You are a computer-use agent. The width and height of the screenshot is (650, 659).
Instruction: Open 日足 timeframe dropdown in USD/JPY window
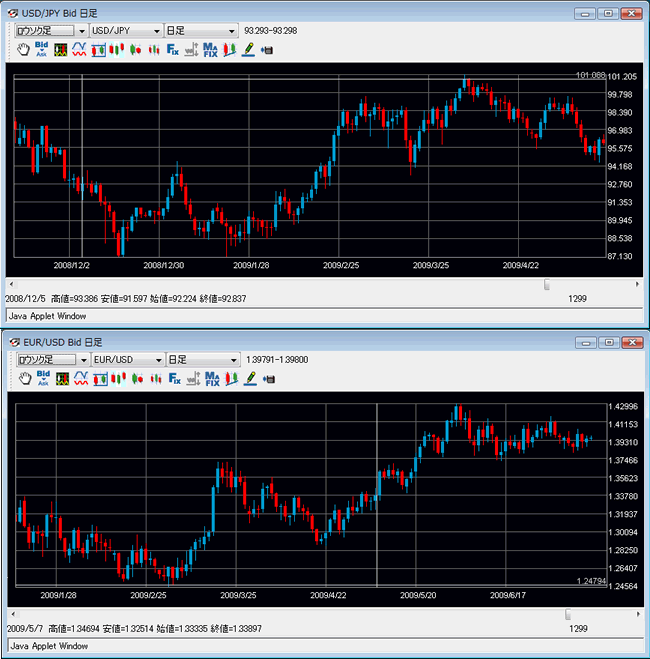(x=201, y=31)
